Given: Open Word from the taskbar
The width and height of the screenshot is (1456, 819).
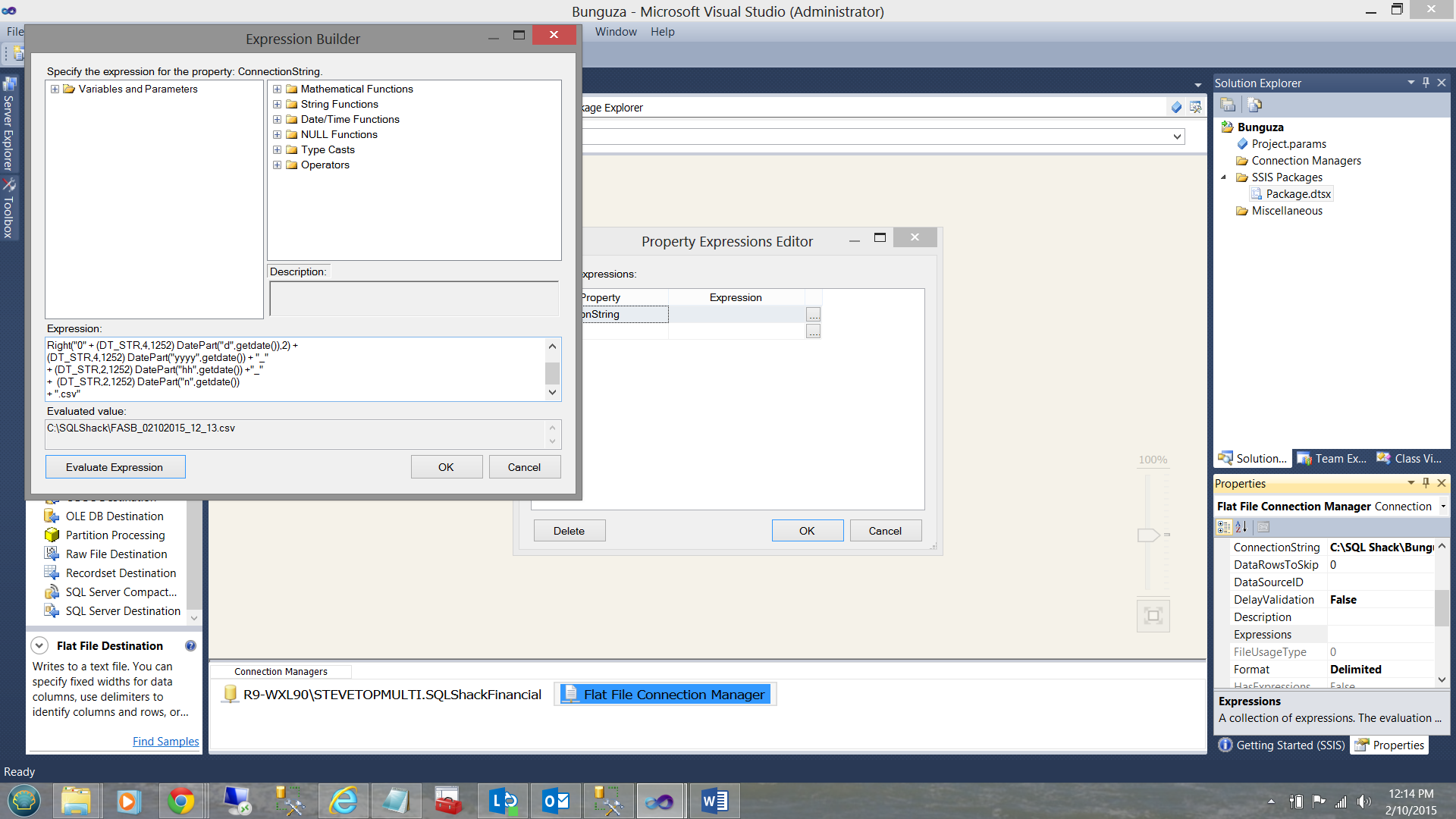Looking at the screenshot, I should click(x=714, y=801).
